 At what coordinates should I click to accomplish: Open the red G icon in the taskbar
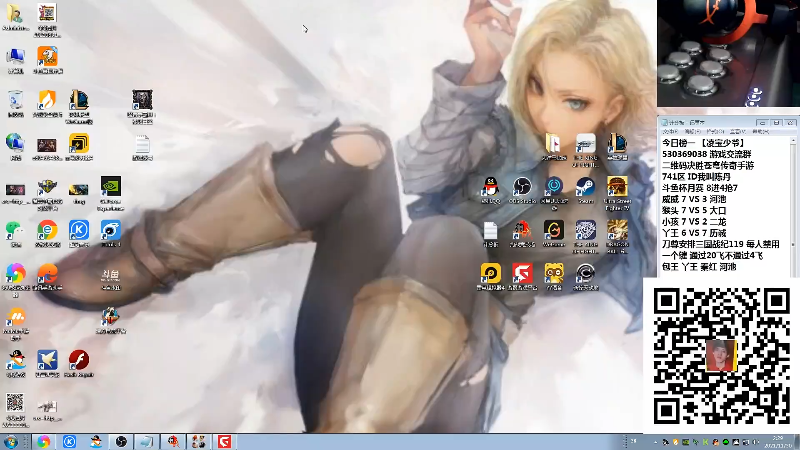pyautogui.click(x=224, y=442)
